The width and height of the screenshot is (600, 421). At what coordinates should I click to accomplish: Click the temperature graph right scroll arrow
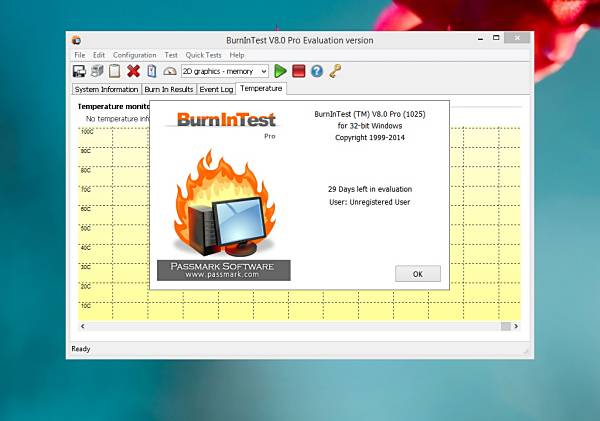point(516,326)
